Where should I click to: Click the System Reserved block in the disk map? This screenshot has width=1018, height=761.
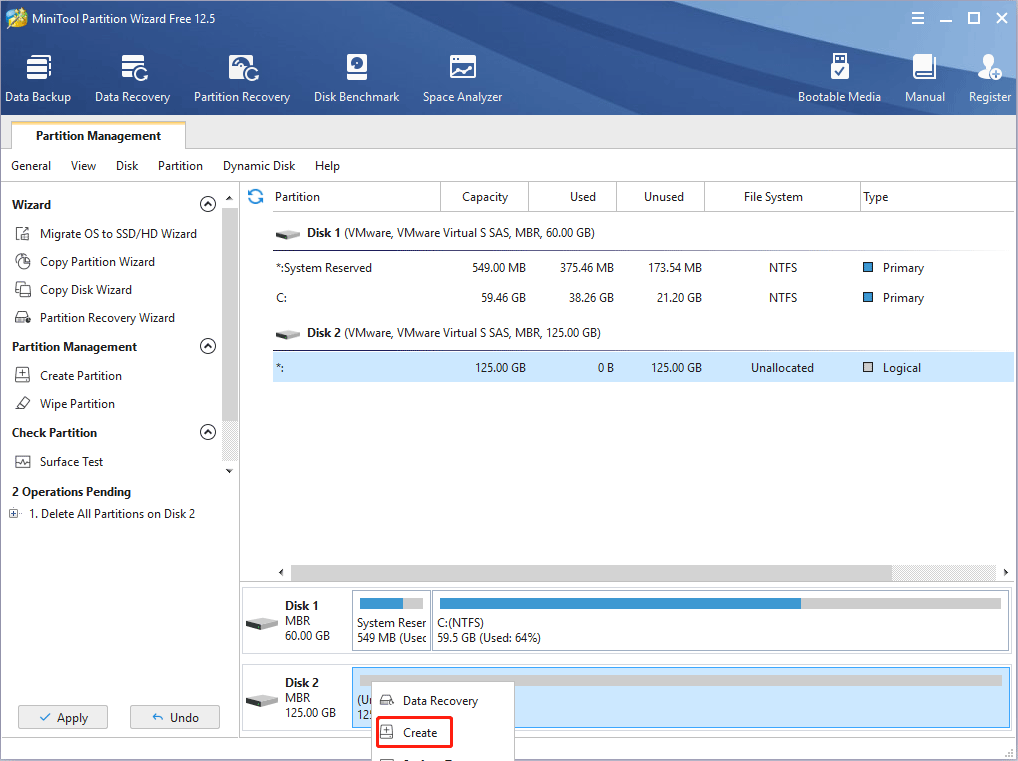tap(391, 620)
